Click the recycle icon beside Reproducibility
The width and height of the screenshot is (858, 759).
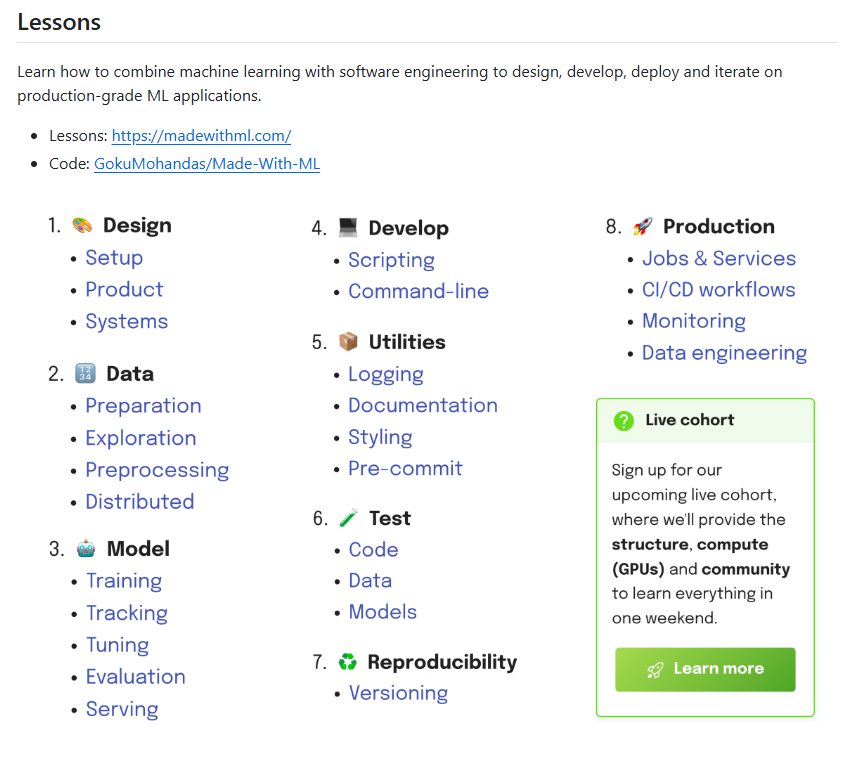347,662
